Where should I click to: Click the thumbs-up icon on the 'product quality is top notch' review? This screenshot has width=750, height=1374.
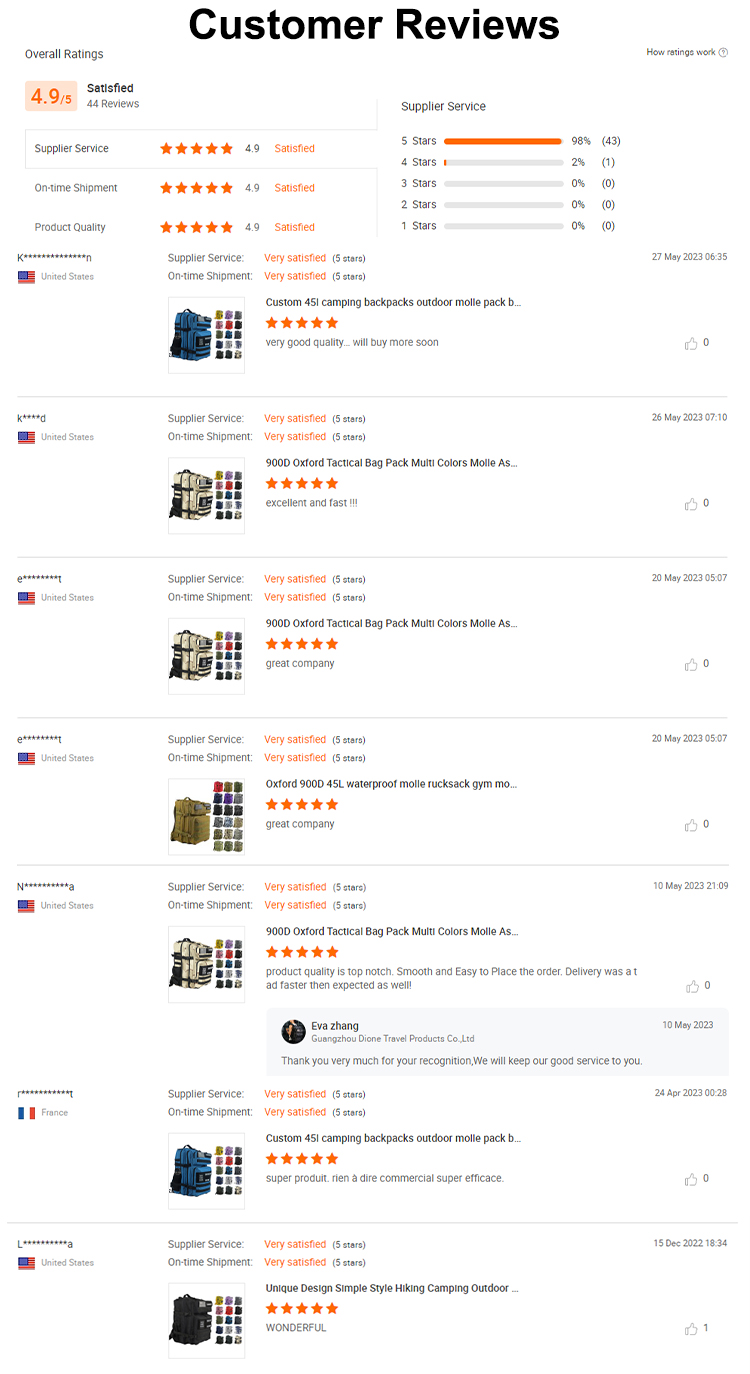(x=691, y=986)
